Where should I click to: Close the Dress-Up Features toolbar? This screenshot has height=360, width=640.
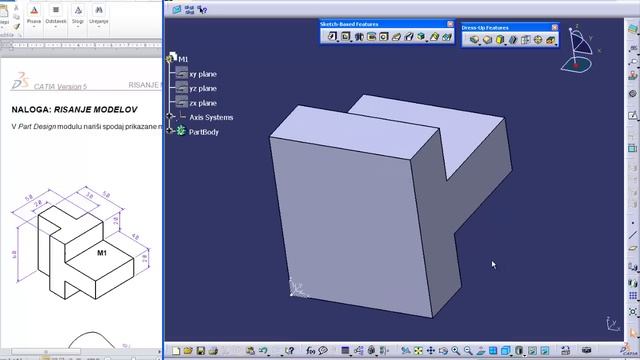point(555,27)
